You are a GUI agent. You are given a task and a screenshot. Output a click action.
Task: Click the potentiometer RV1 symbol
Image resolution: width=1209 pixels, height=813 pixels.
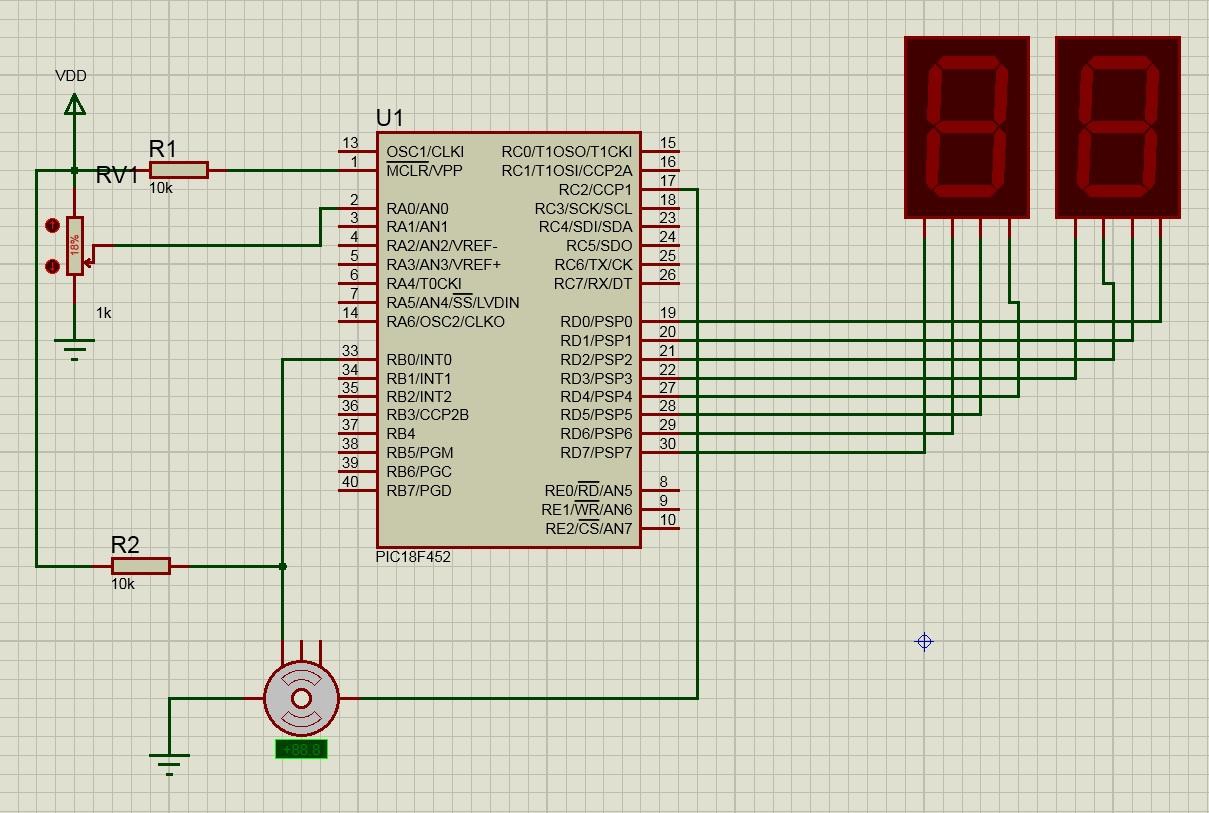[x=76, y=243]
